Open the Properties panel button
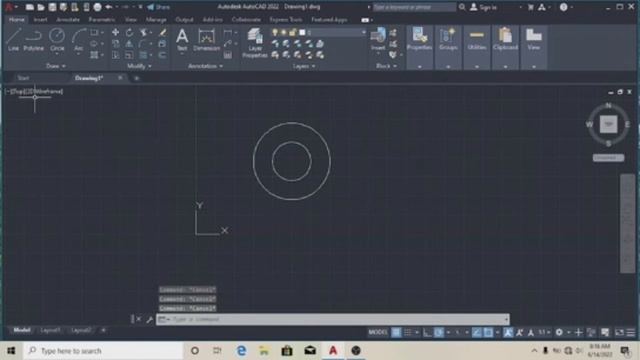Screen dimensions: 640x360 pyautogui.click(x=420, y=47)
